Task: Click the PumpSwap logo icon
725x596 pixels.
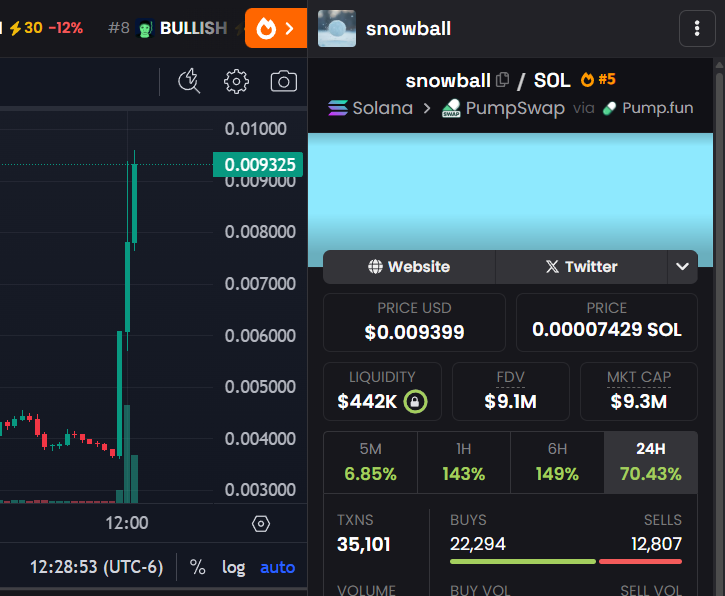Action: click(451, 109)
